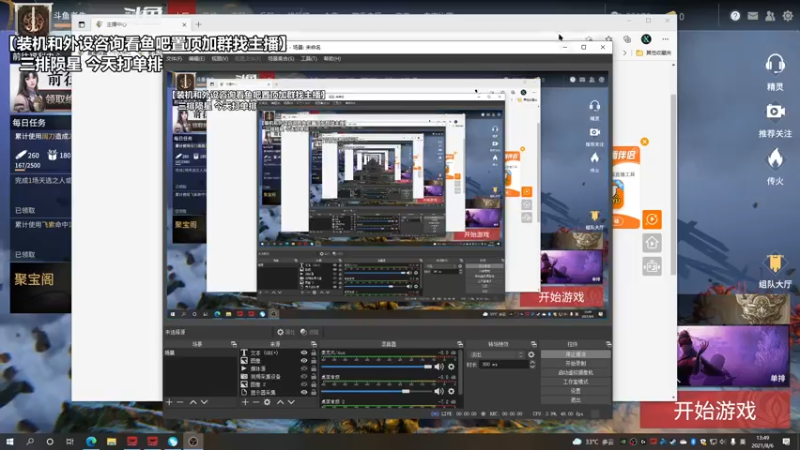
Task: Move scene up with arrow icon
Action: (x=193, y=402)
